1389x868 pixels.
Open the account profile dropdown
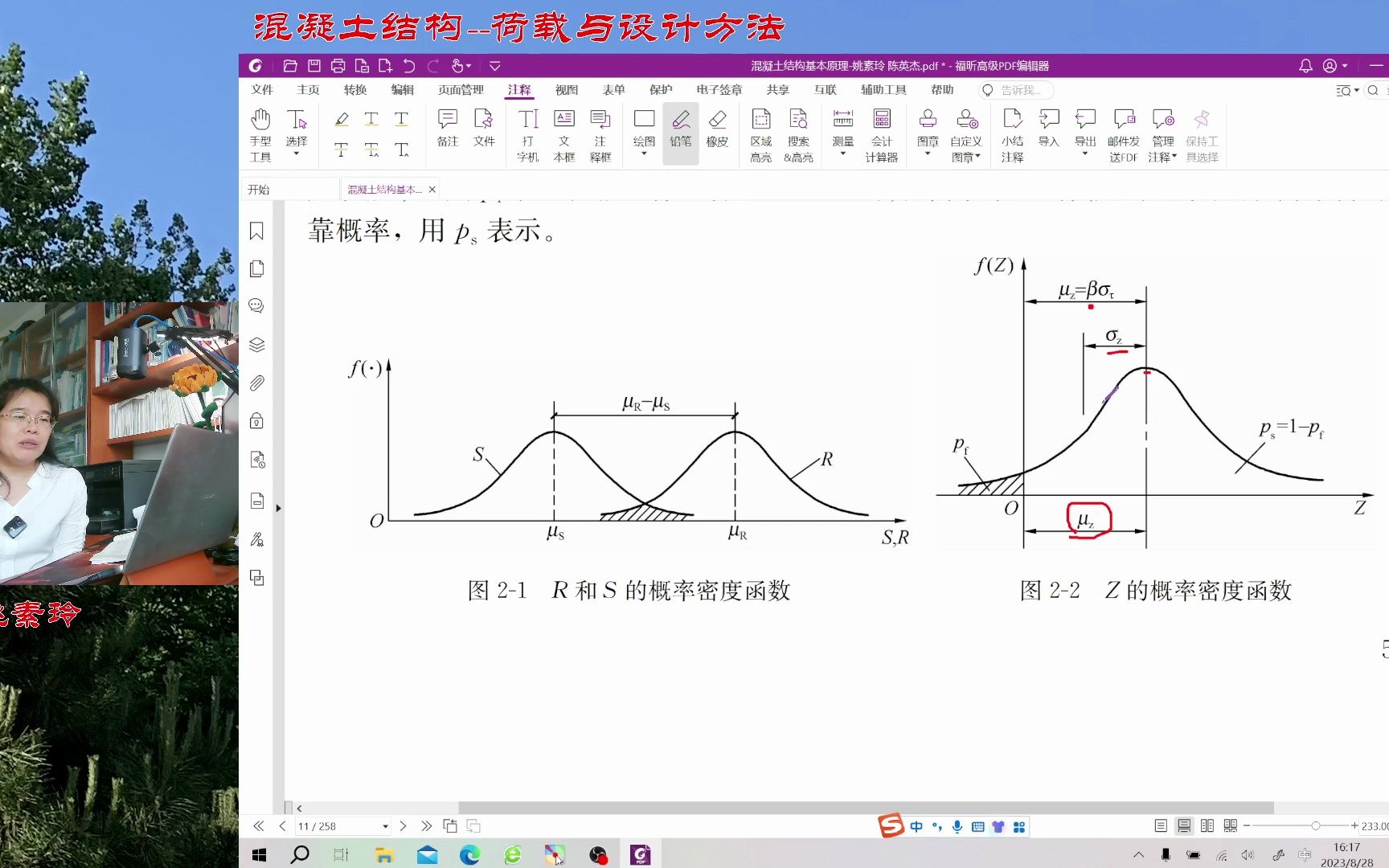(x=1335, y=66)
